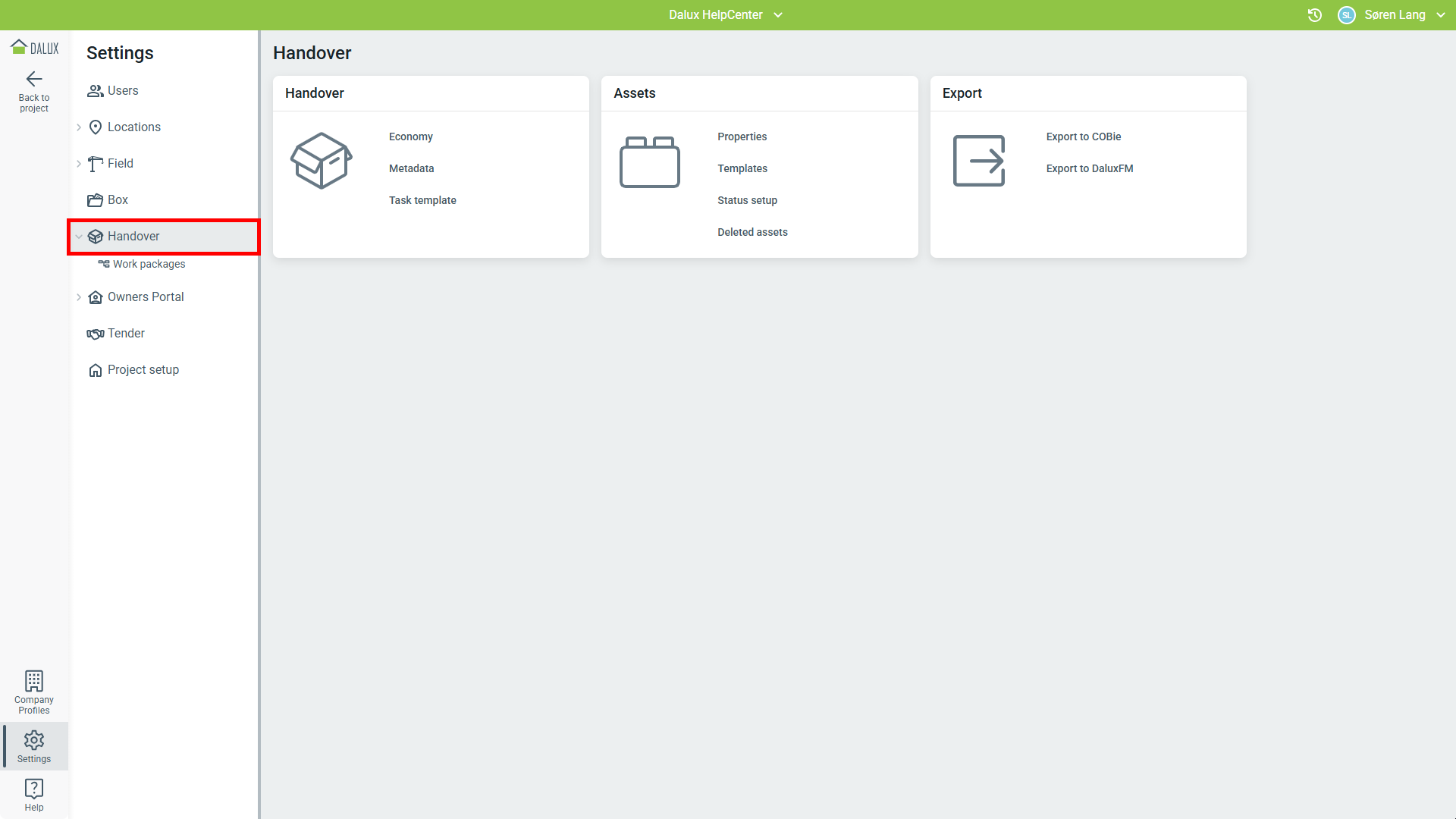
Task: Click the Export arrow icon
Action: coord(979,161)
